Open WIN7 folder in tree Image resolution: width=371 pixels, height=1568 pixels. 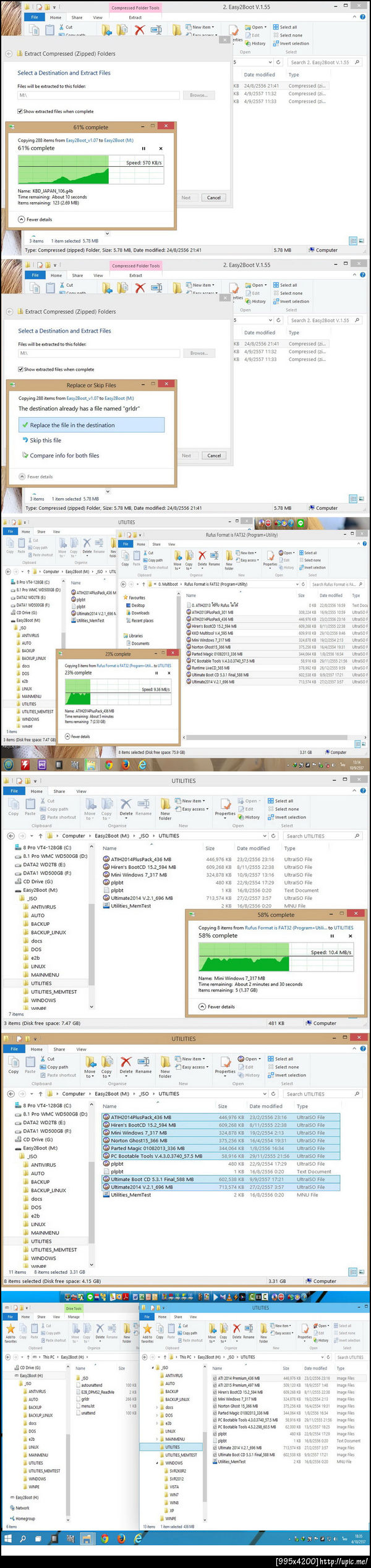pyautogui.click(x=171, y=1494)
